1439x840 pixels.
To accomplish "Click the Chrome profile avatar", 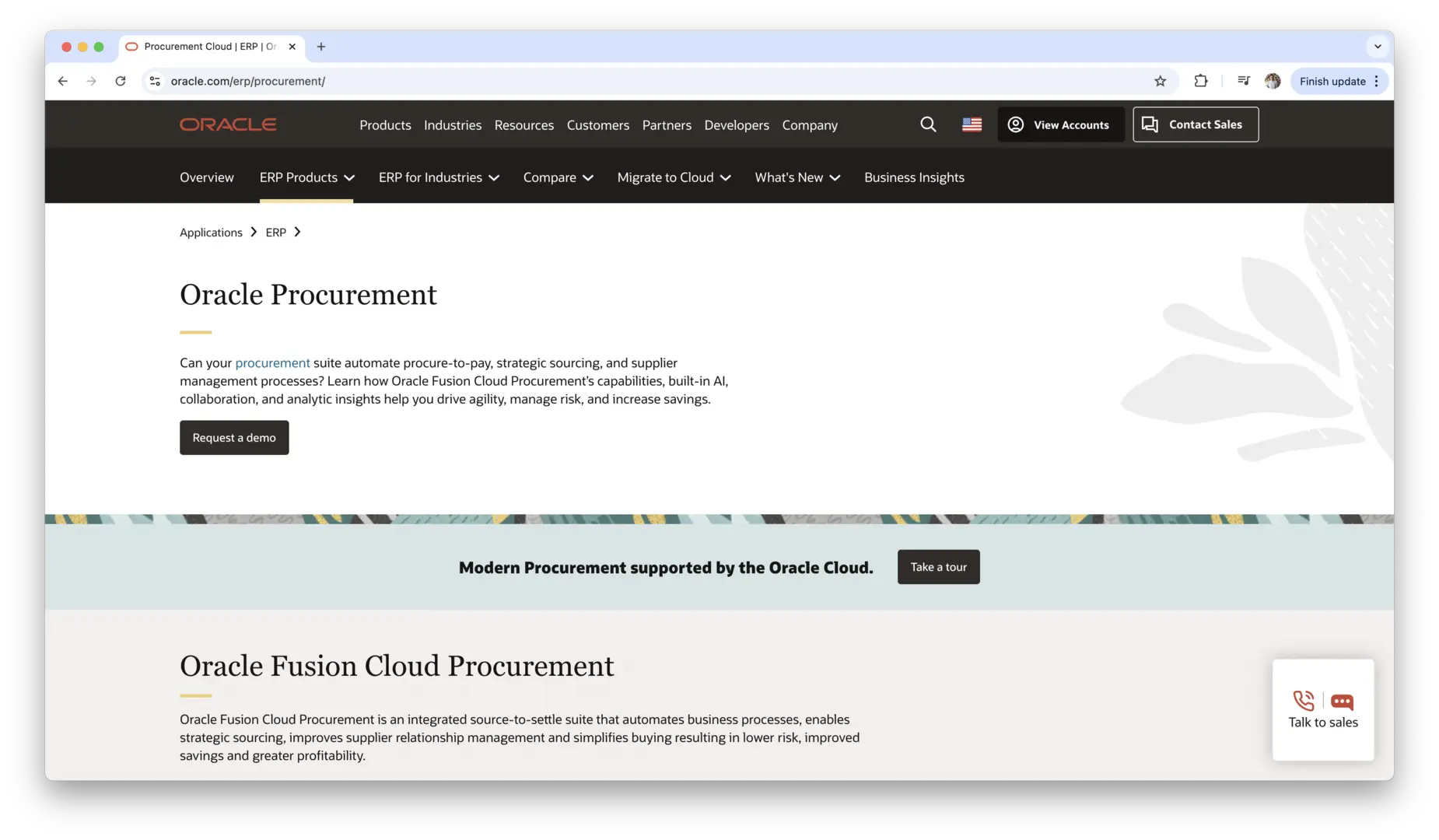I will point(1273,81).
